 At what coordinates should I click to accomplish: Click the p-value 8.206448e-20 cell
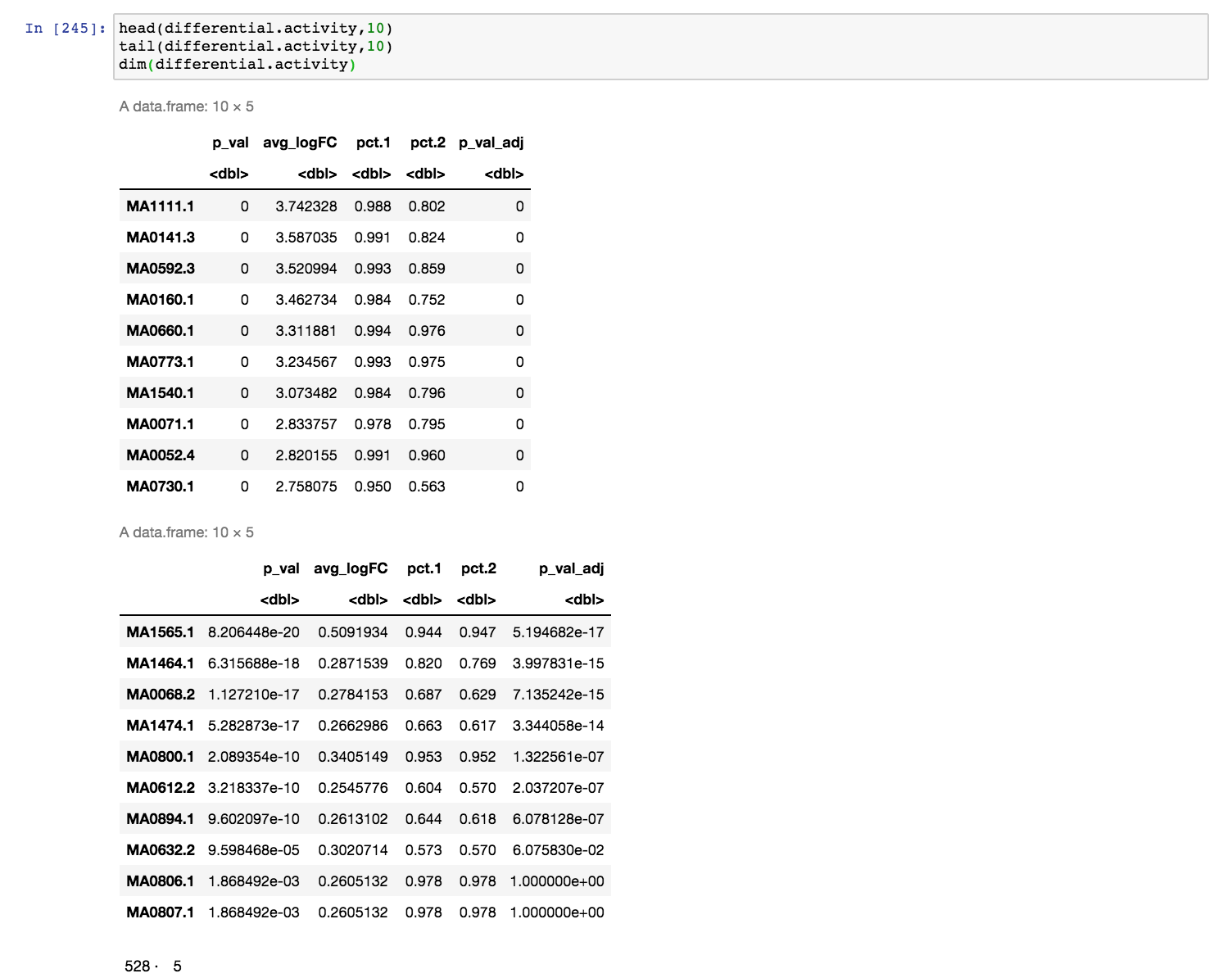pos(255,632)
